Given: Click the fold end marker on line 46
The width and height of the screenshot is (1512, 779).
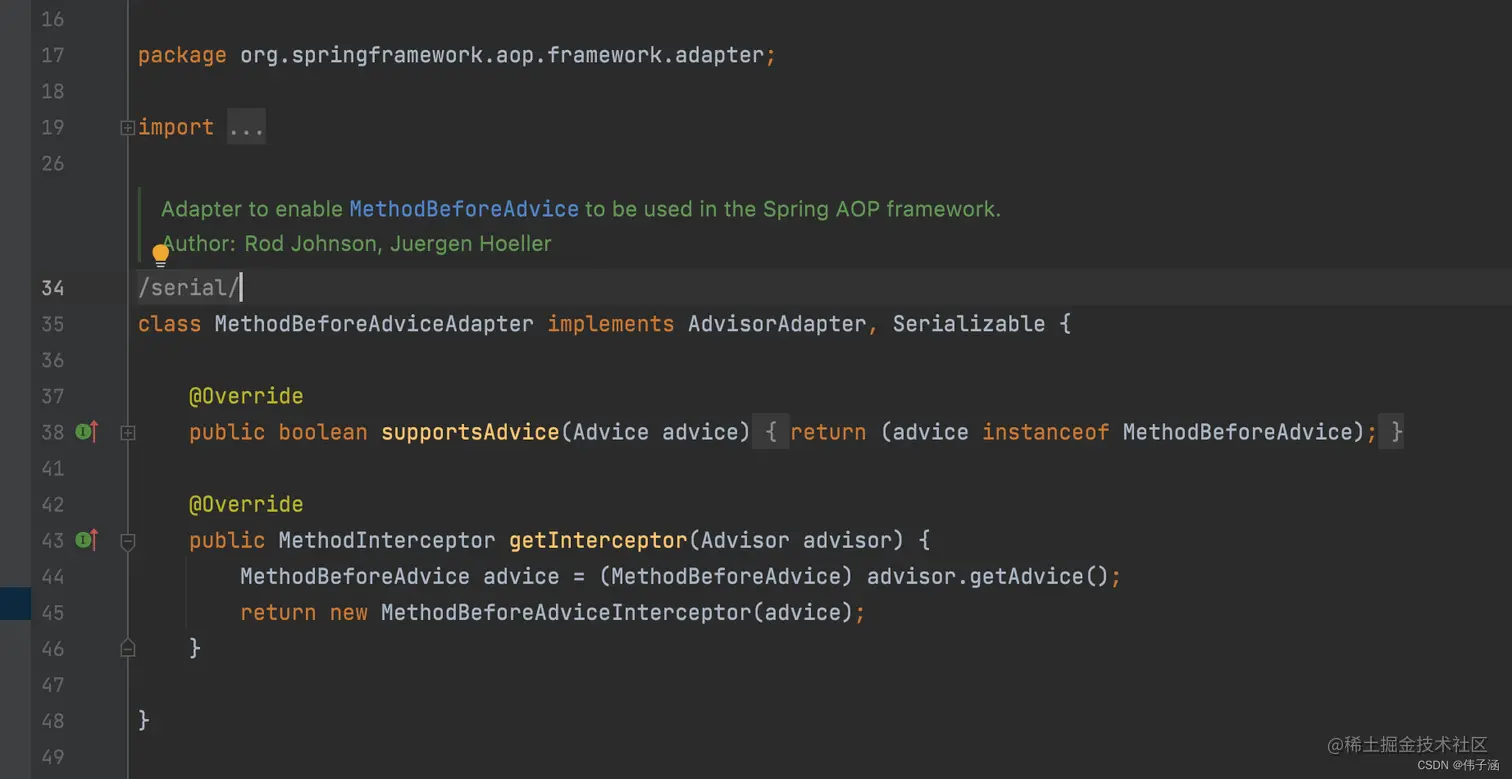Looking at the screenshot, I should [127, 648].
